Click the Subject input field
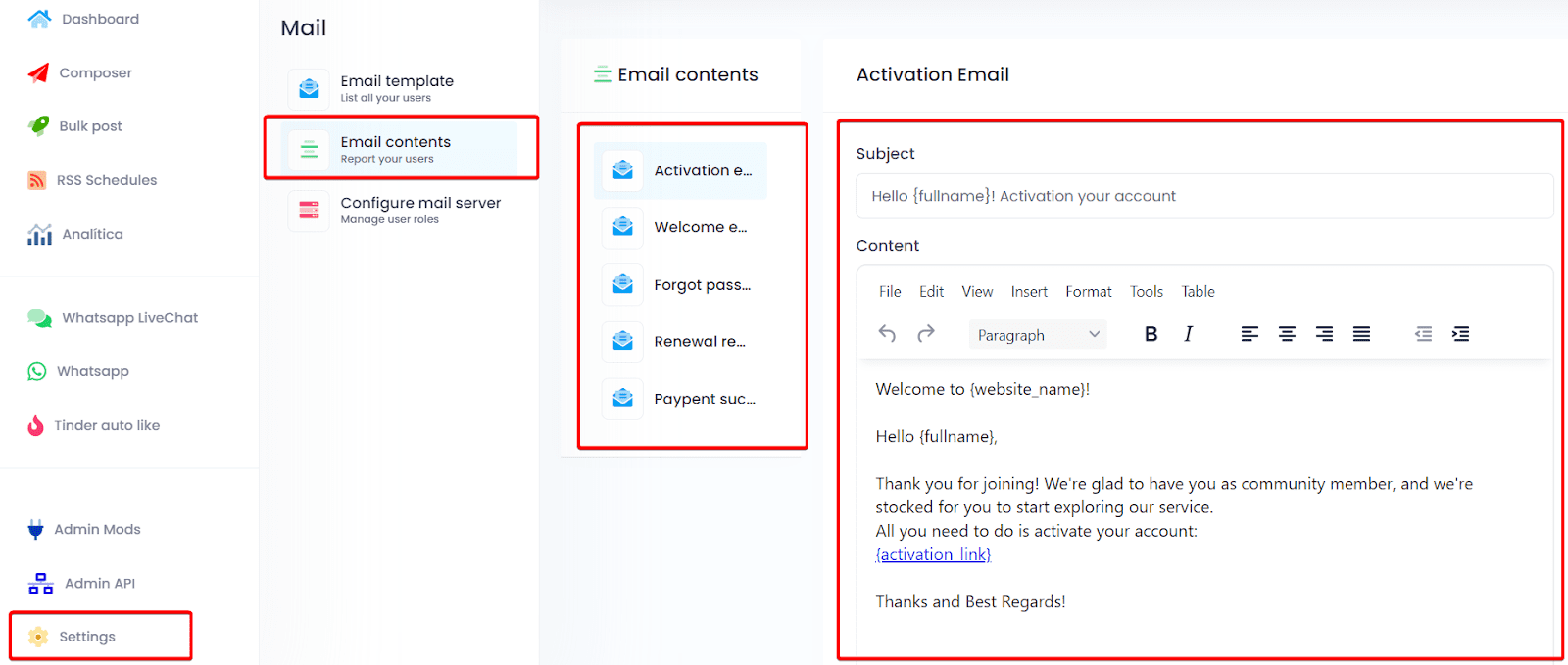This screenshot has width=1568, height=665. click(x=1203, y=196)
